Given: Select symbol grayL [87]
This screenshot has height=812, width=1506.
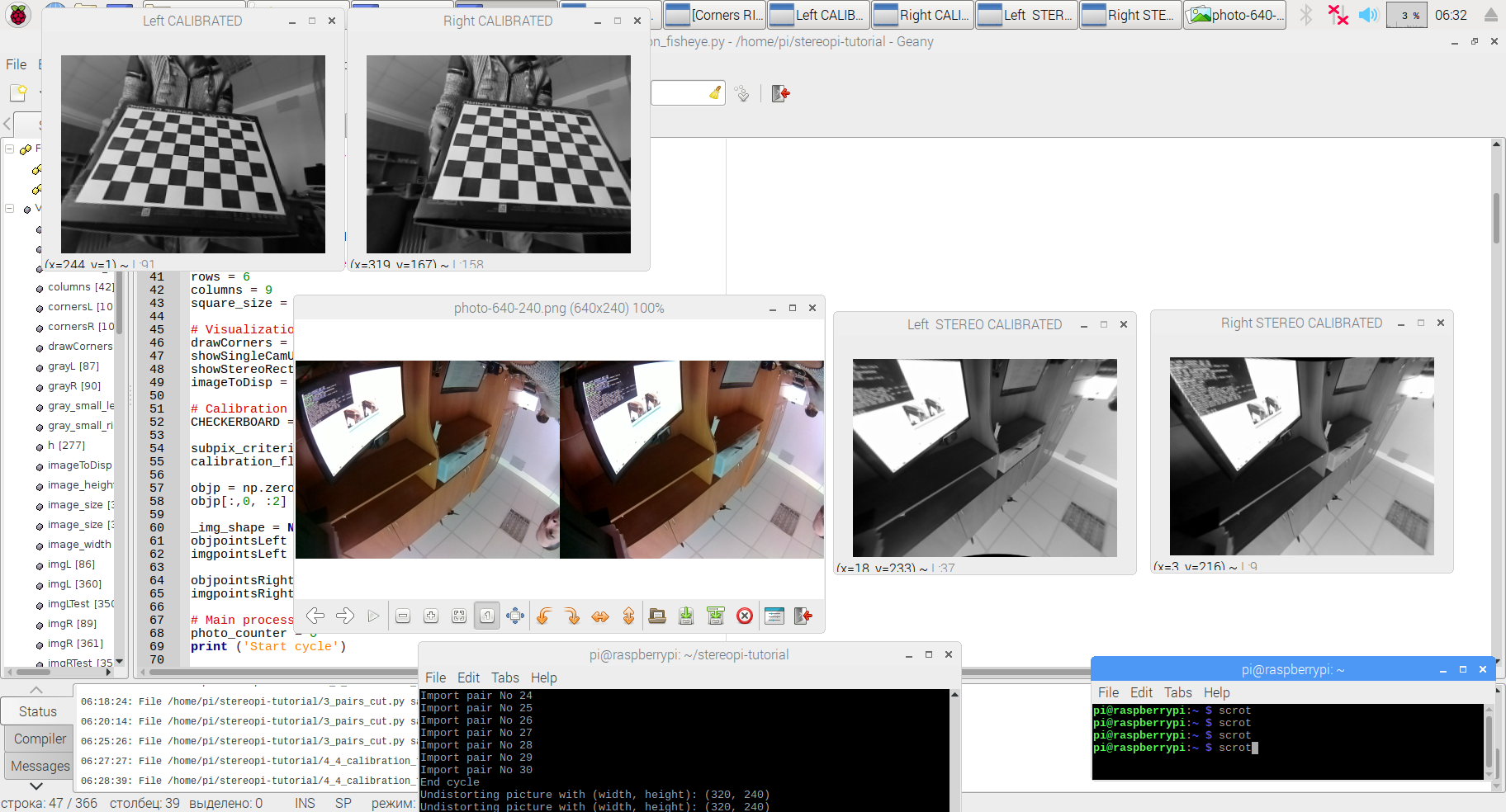Looking at the screenshot, I should (x=73, y=366).
